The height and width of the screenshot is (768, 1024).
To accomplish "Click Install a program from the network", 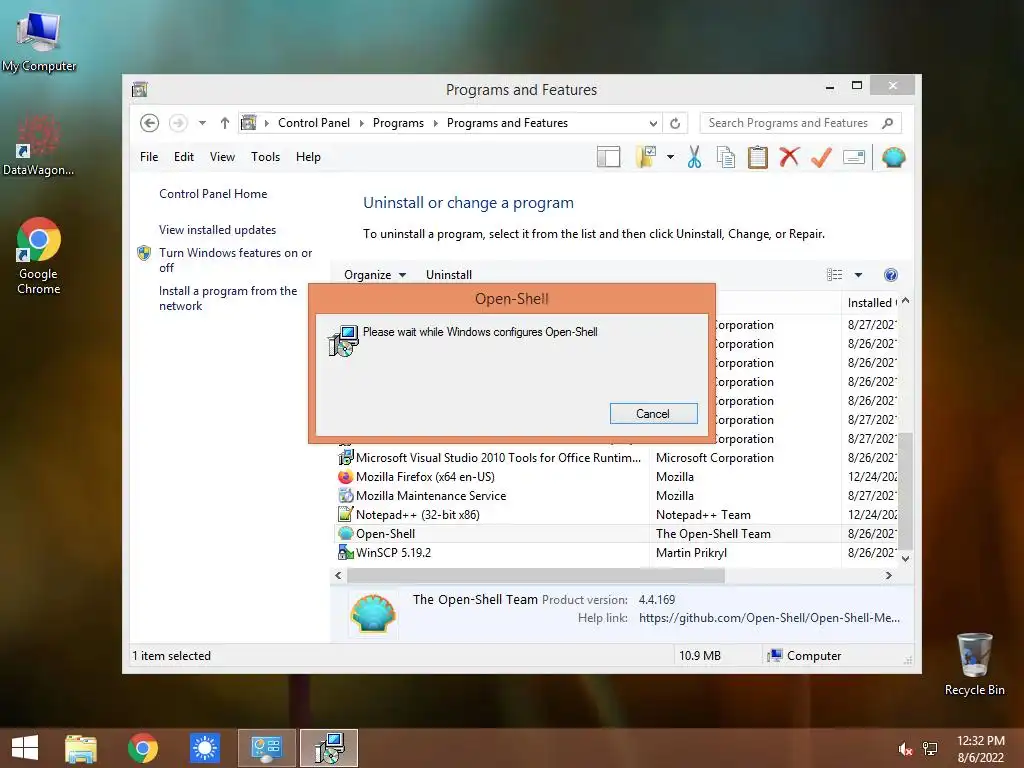I will pyautogui.click(x=228, y=298).
